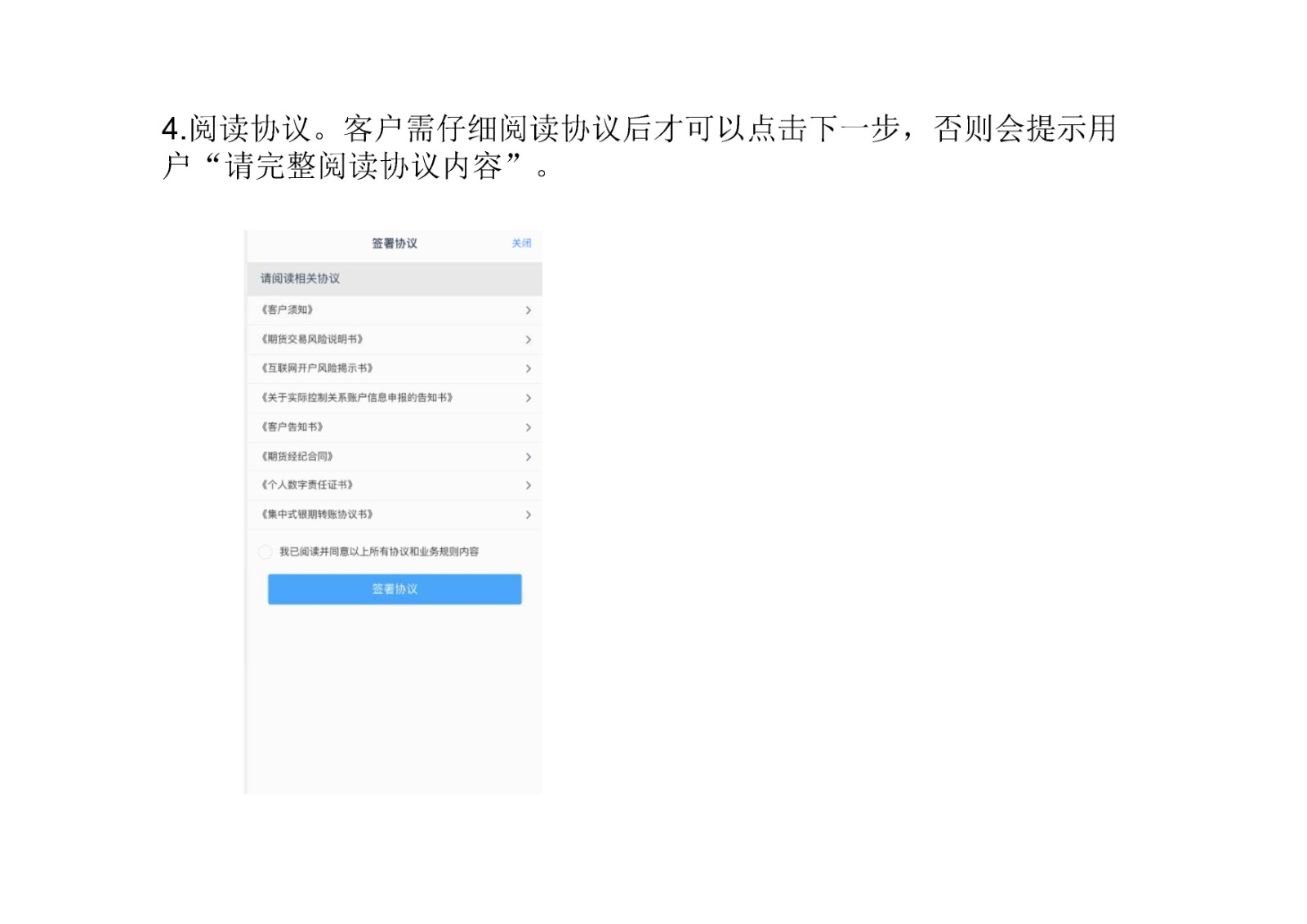The height and width of the screenshot is (924, 1307).
Task: Expand the chevron next to 《客户须知》
Action: tap(528, 310)
